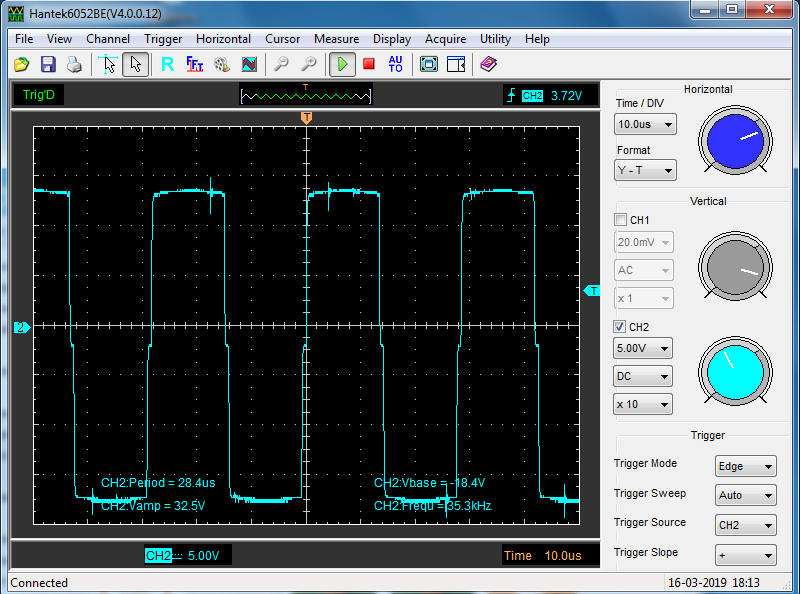Screen dimensions: 800x594
Task: Click the waveform picture icon in toolbar
Action: click(x=249, y=64)
